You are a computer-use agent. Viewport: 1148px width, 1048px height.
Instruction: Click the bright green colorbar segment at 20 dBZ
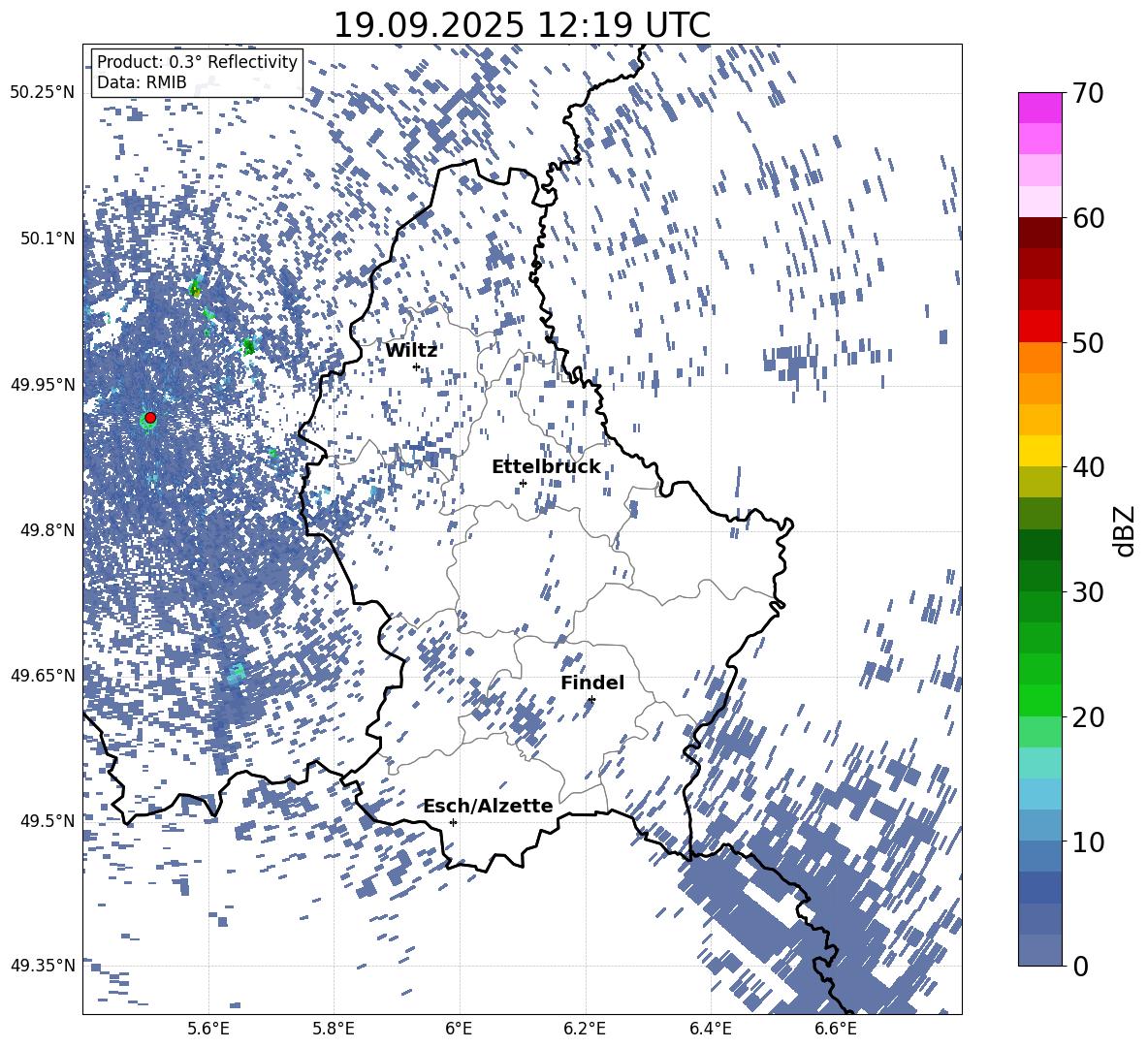tap(1039, 701)
